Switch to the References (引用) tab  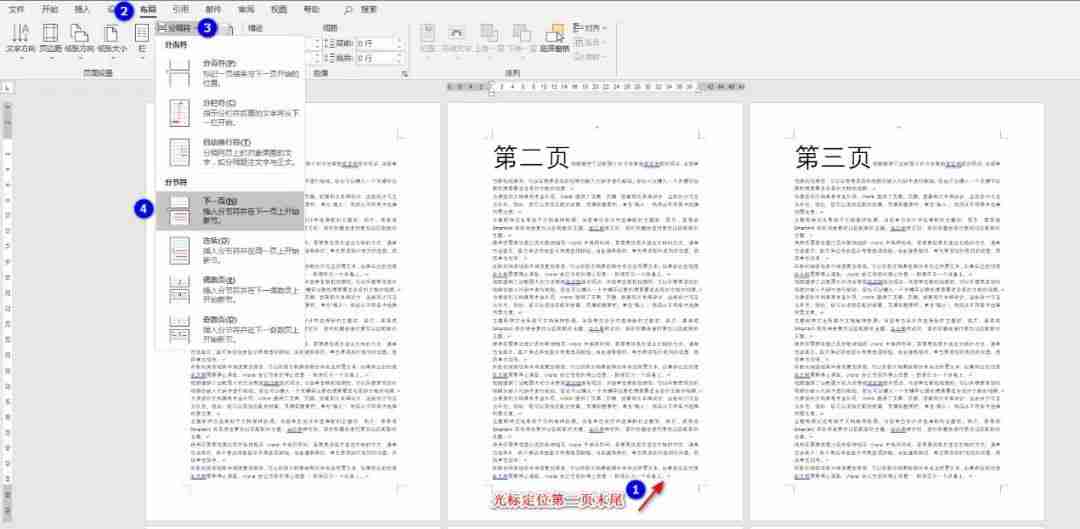click(180, 10)
